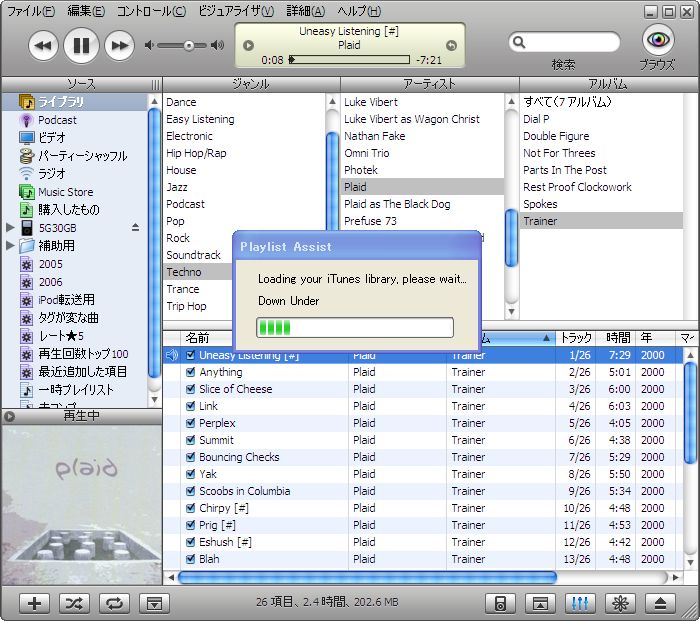Click the previous track rewind button
Screen dimensions: 700x621
(43, 45)
